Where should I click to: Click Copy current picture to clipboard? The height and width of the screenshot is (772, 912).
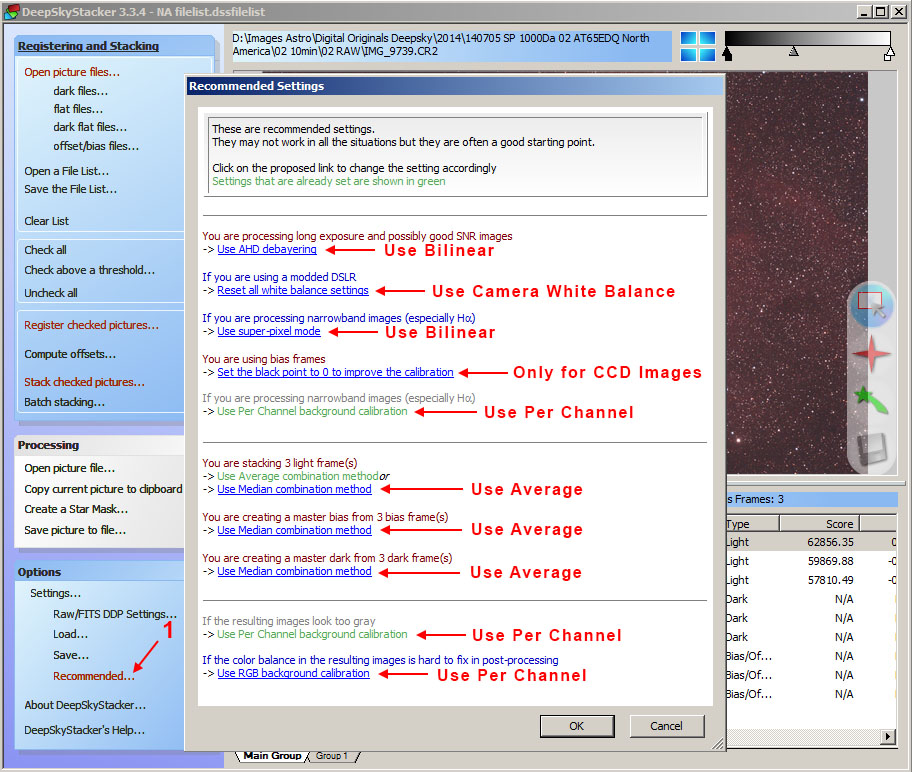point(103,489)
